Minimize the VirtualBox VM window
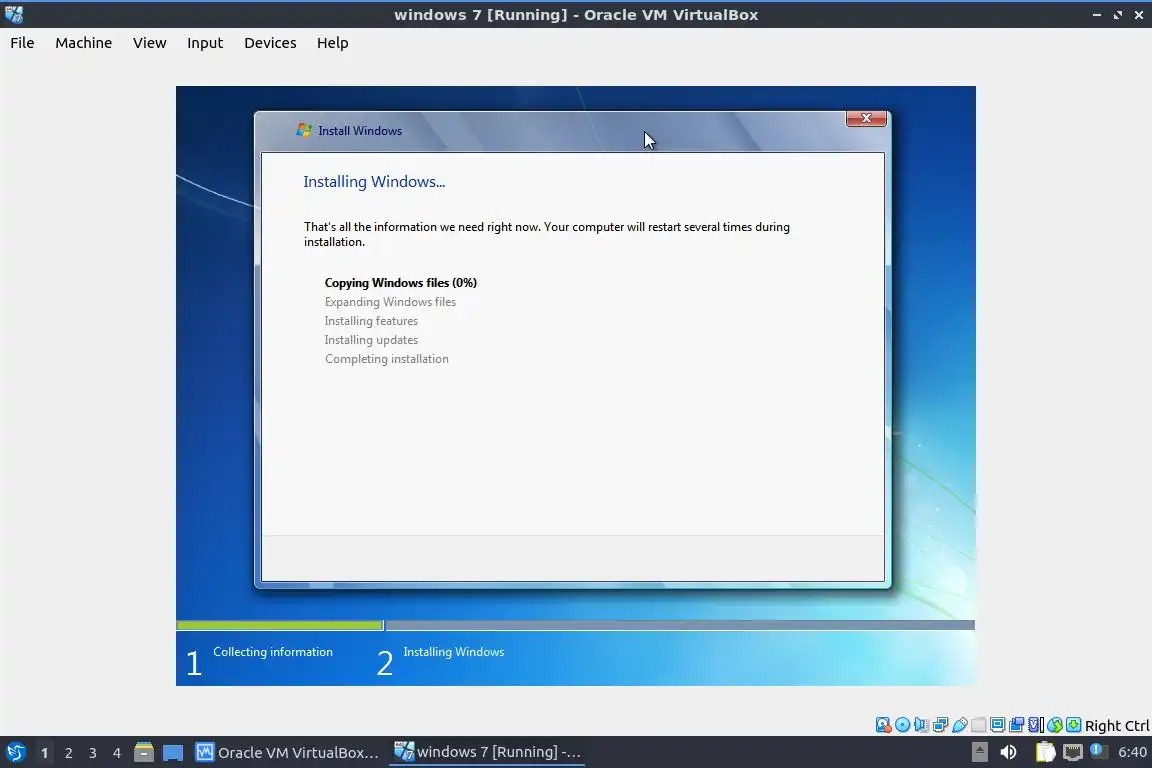This screenshot has height=768, width=1152. [x=1096, y=15]
